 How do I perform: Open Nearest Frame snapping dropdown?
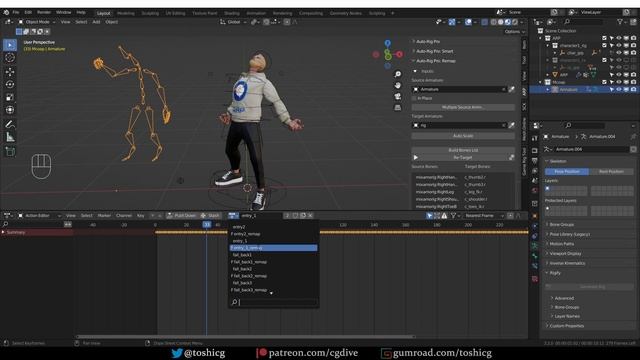coord(482,216)
